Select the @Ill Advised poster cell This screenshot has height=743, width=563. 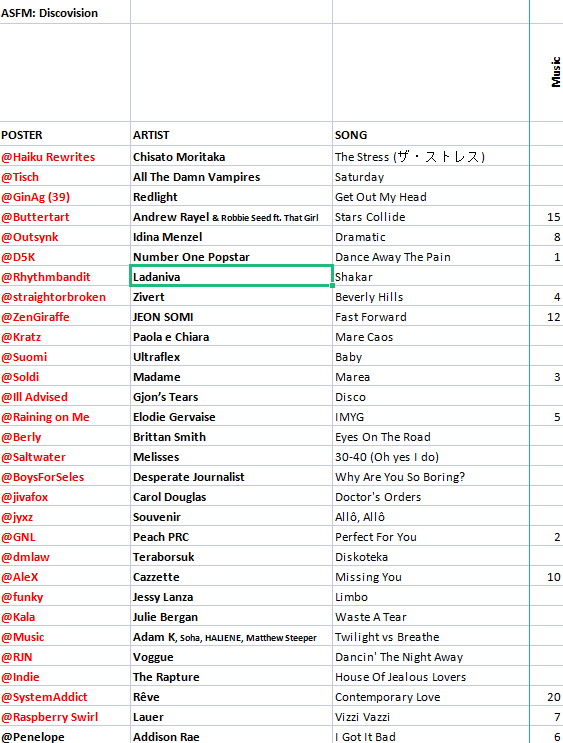(x=65, y=397)
